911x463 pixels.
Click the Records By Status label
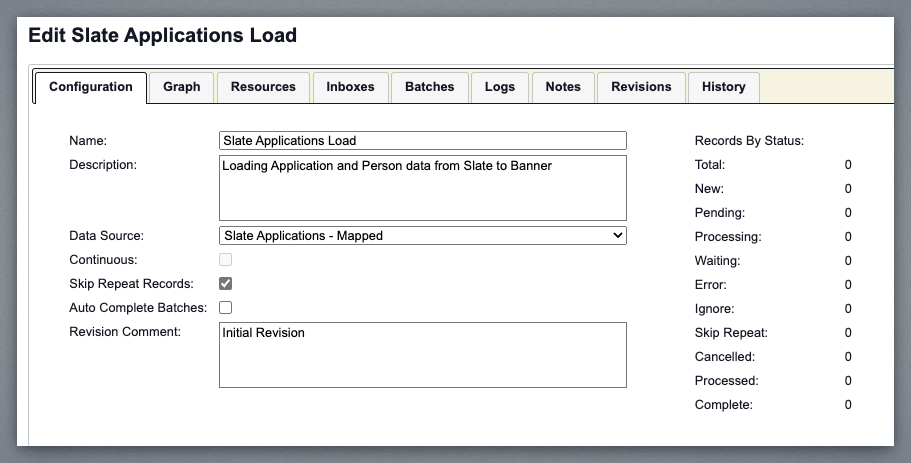point(749,141)
